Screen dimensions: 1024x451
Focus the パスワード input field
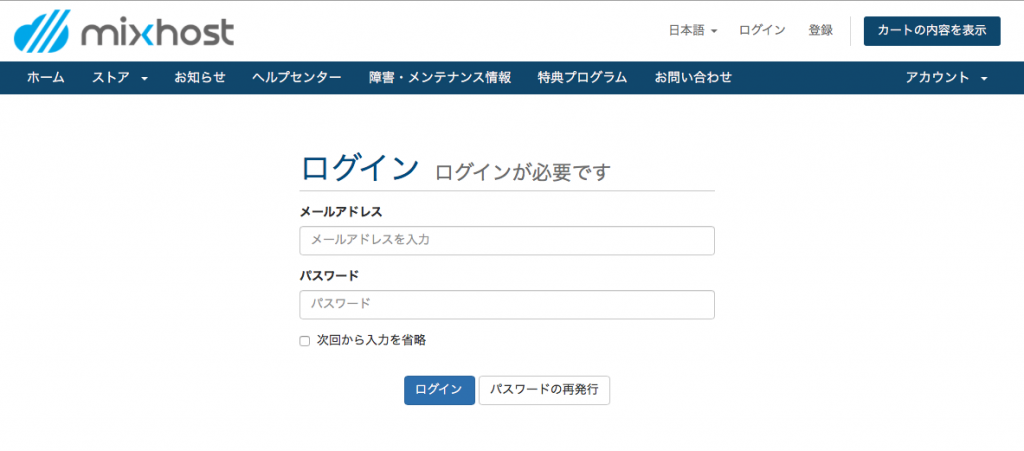click(507, 304)
